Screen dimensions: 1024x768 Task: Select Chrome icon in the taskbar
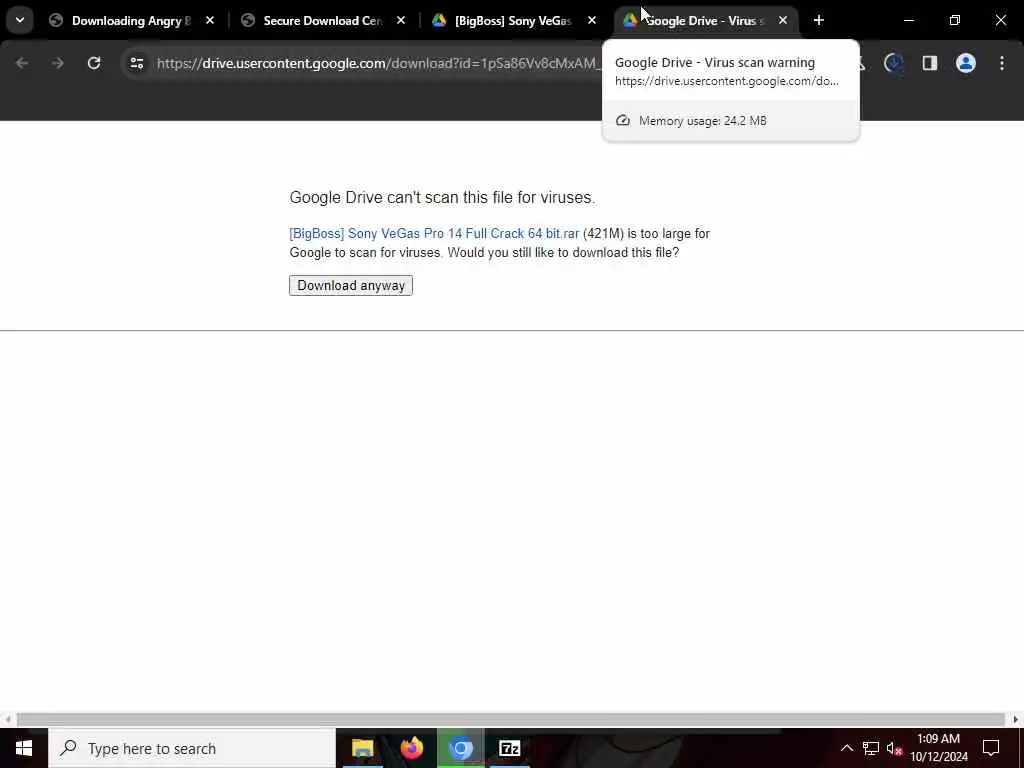(460, 748)
